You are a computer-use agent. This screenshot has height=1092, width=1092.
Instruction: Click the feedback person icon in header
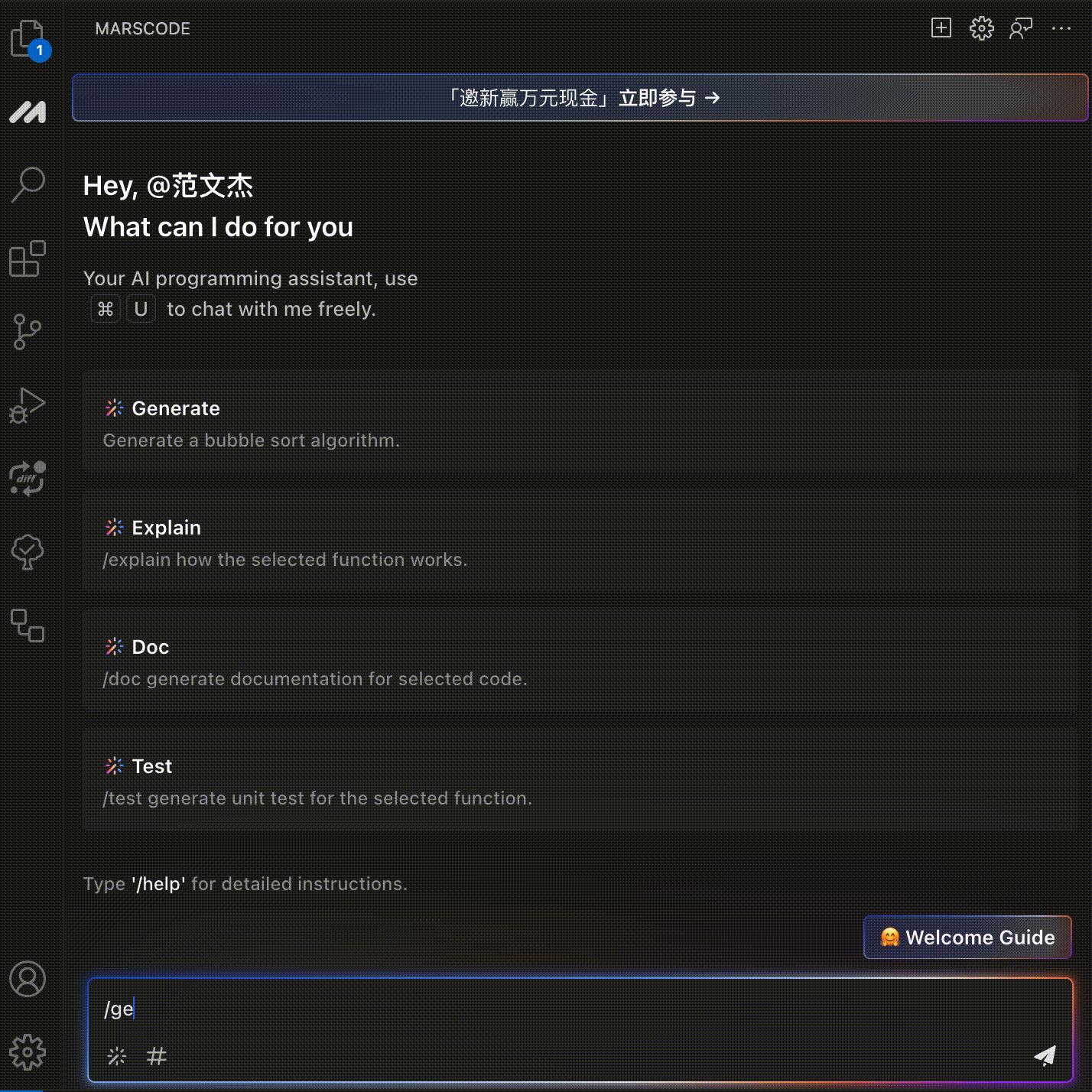coord(1021,28)
